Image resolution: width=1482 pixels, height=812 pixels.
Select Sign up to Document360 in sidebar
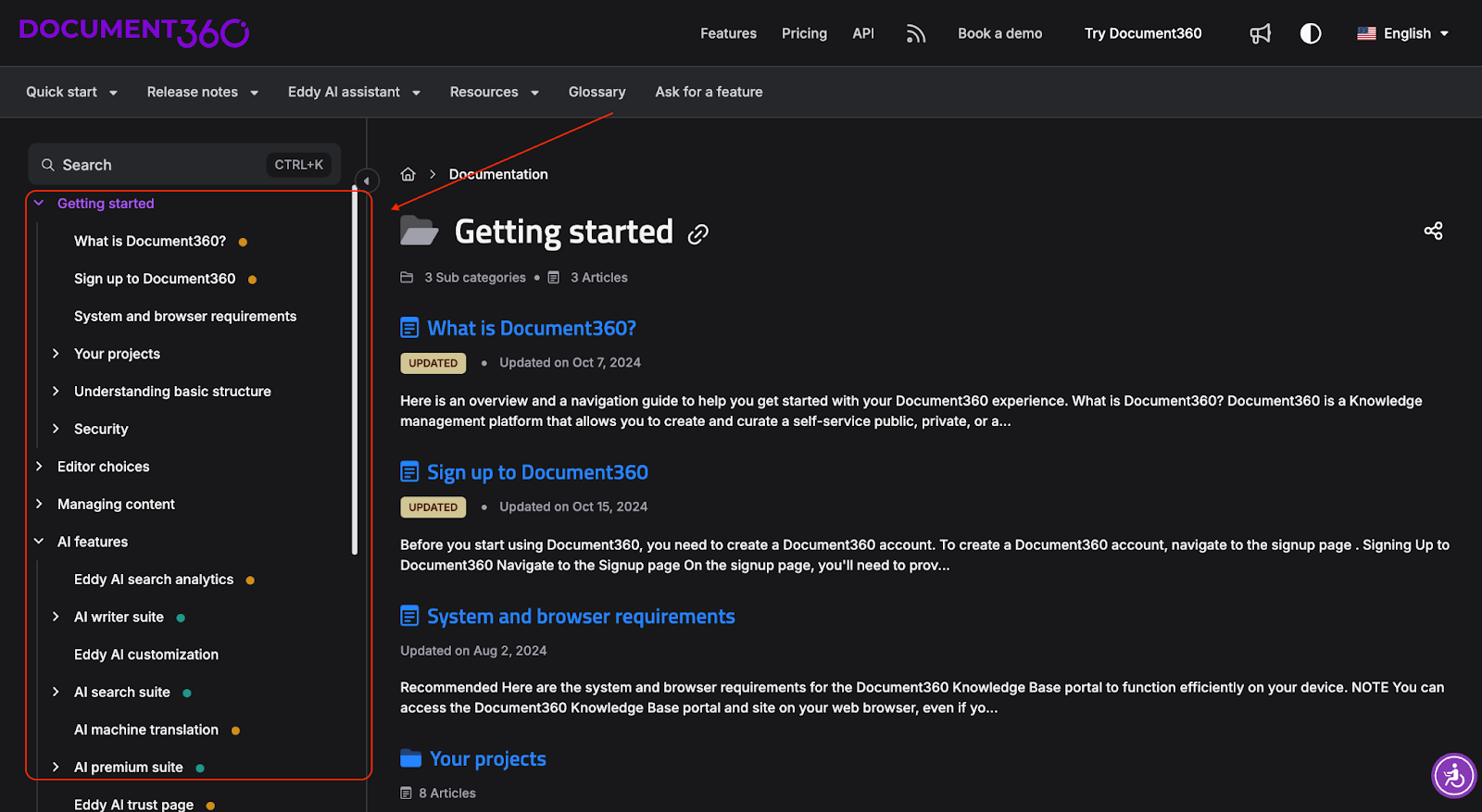(155, 279)
